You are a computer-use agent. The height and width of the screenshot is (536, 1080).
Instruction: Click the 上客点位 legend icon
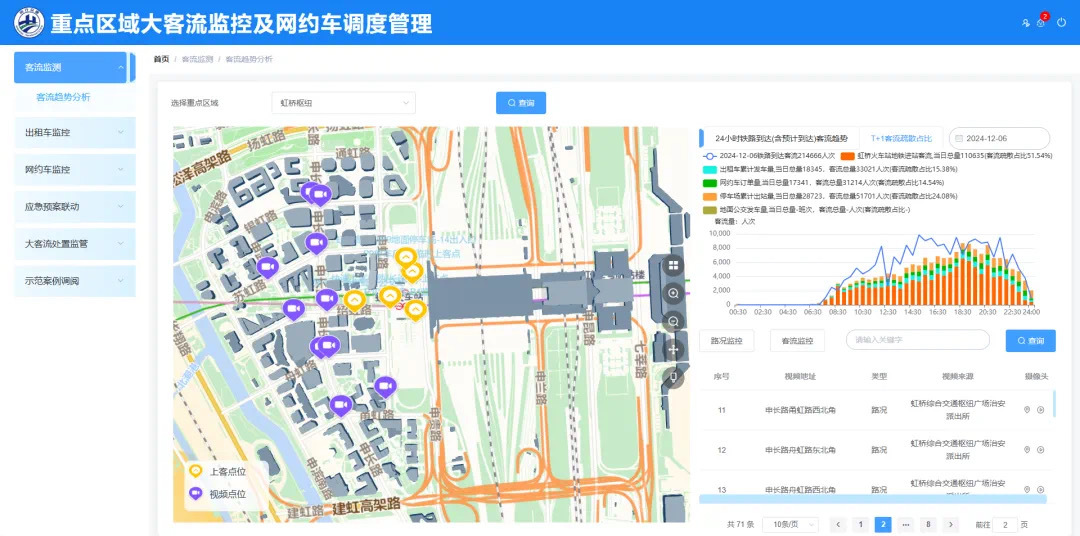196,471
